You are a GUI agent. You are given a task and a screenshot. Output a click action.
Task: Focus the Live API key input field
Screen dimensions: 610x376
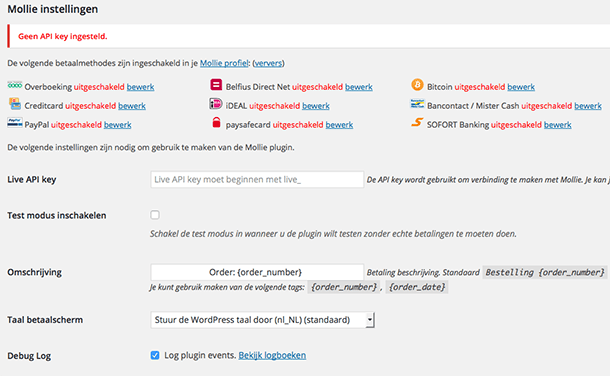(257, 180)
